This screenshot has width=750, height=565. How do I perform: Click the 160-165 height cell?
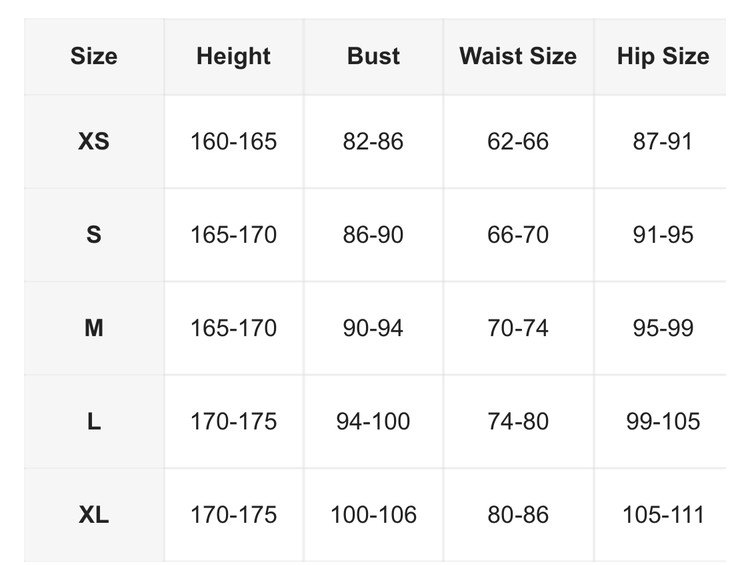pyautogui.click(x=233, y=142)
